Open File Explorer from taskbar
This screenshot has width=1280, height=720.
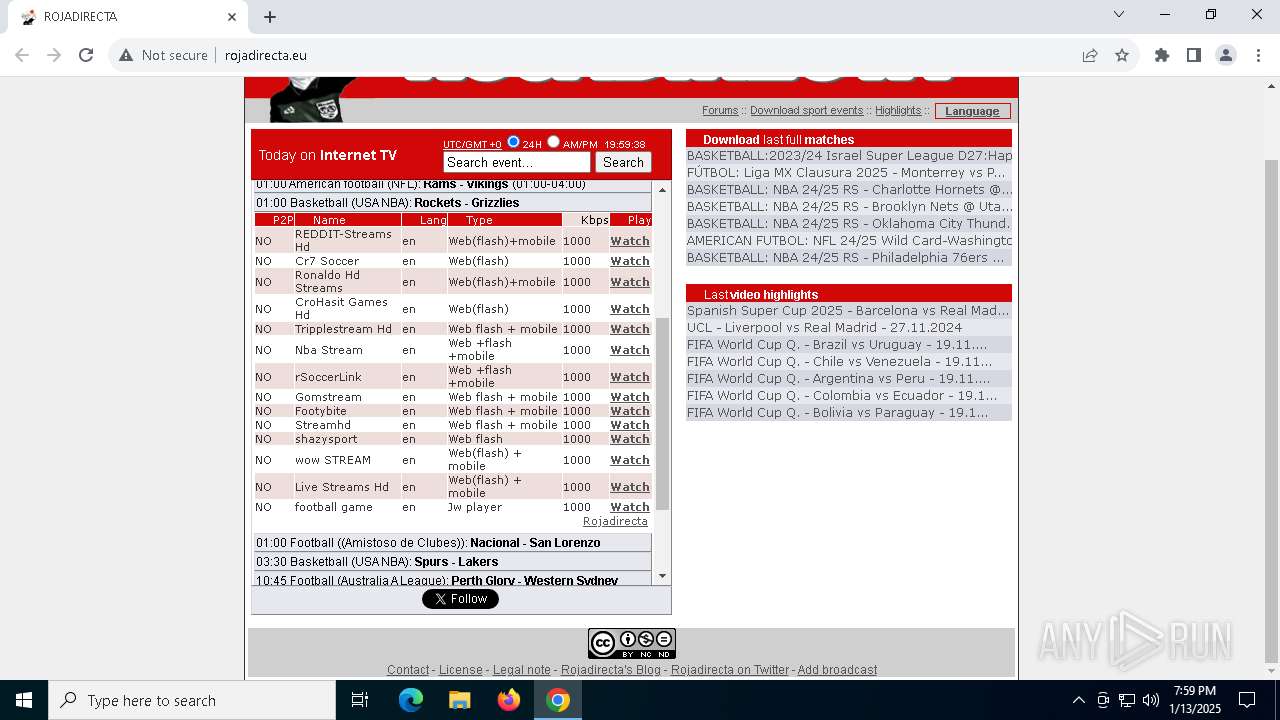(x=459, y=700)
